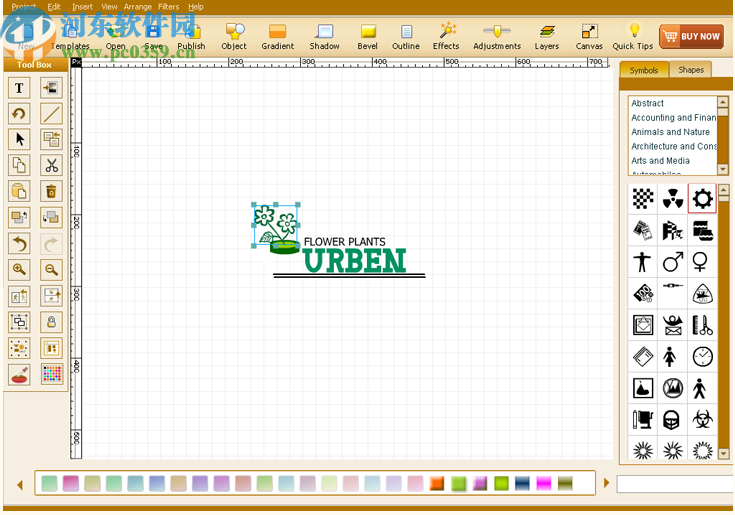Select the URBEN text on canvas
The width and height of the screenshot is (735, 515).
[355, 261]
